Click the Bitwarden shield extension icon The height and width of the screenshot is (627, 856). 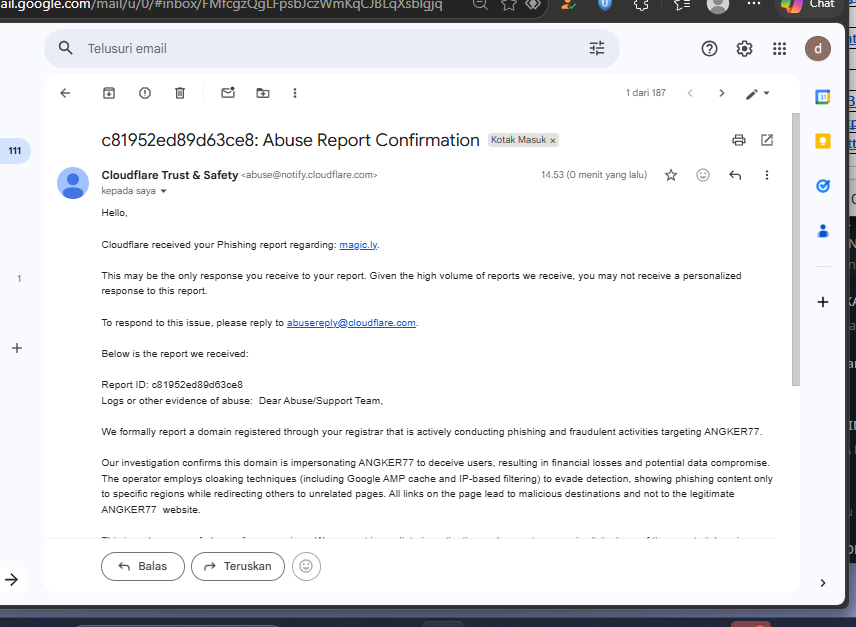pyautogui.click(x=605, y=5)
